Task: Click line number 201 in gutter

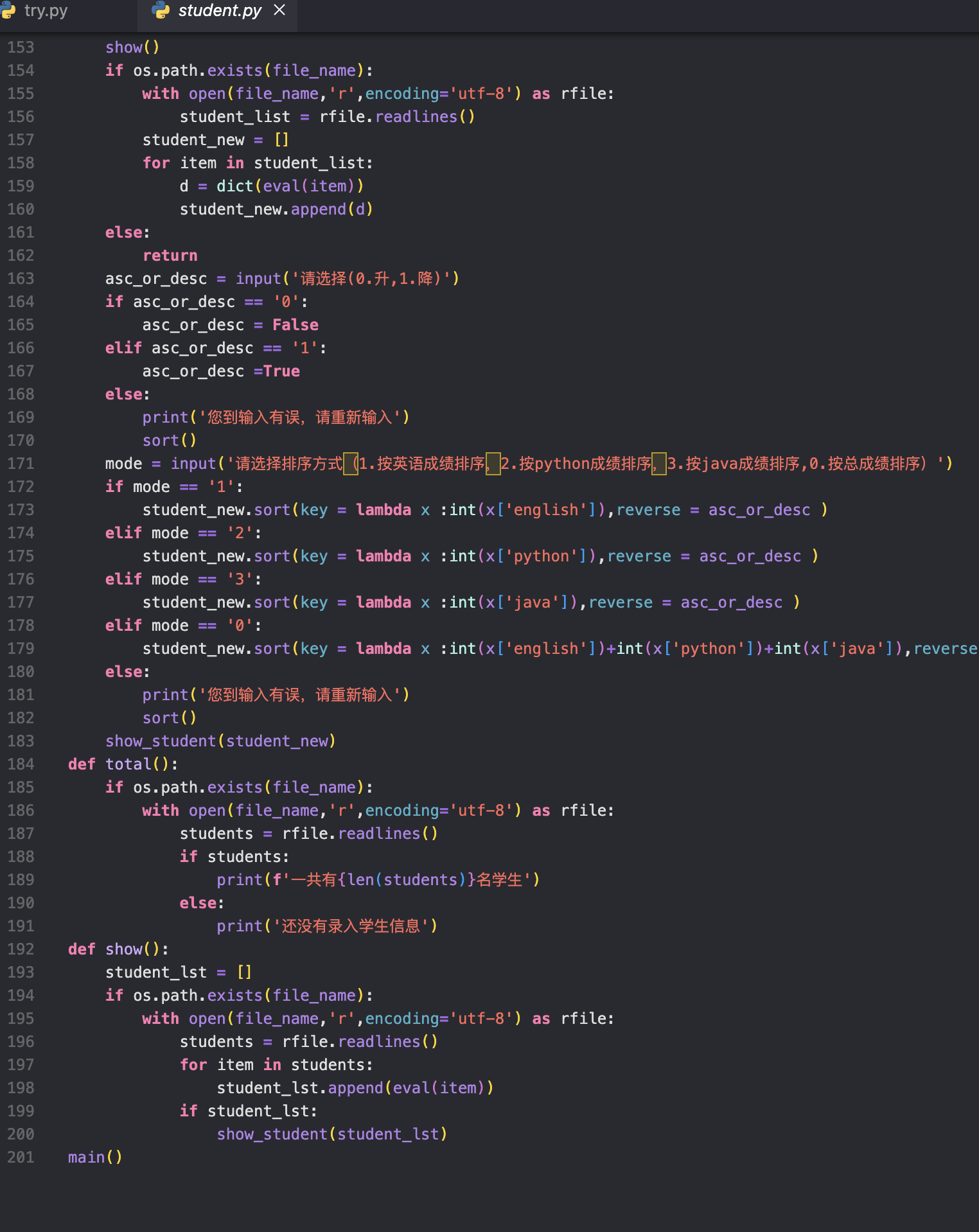Action: [x=21, y=1157]
